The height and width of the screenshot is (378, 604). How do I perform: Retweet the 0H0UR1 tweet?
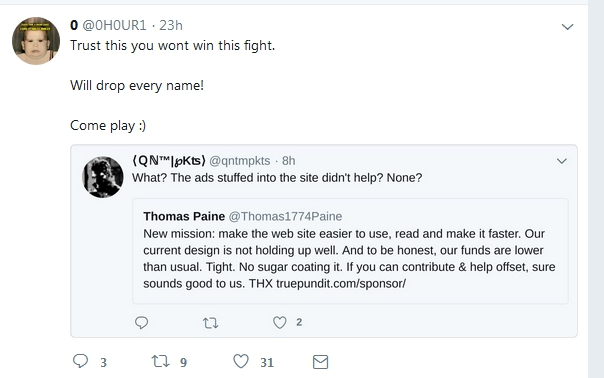[160, 361]
